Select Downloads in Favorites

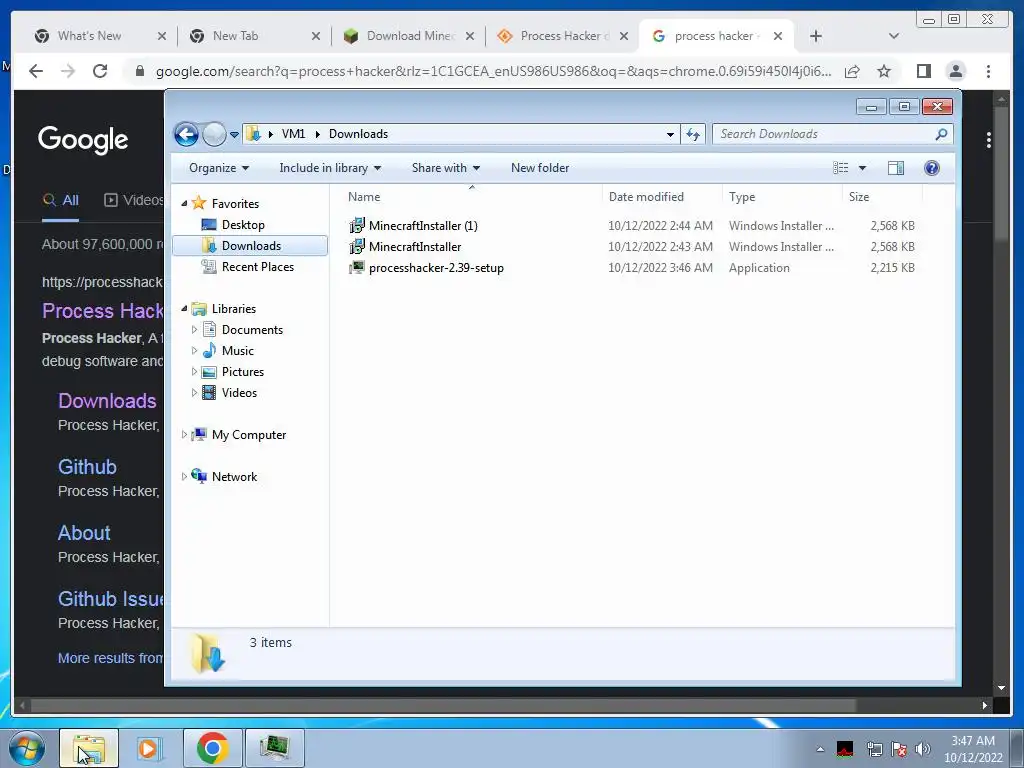coord(250,246)
